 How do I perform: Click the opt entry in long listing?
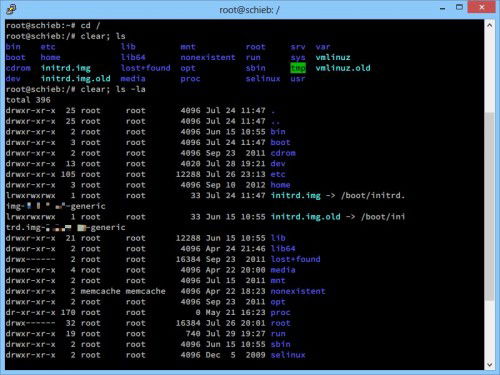coord(278,302)
